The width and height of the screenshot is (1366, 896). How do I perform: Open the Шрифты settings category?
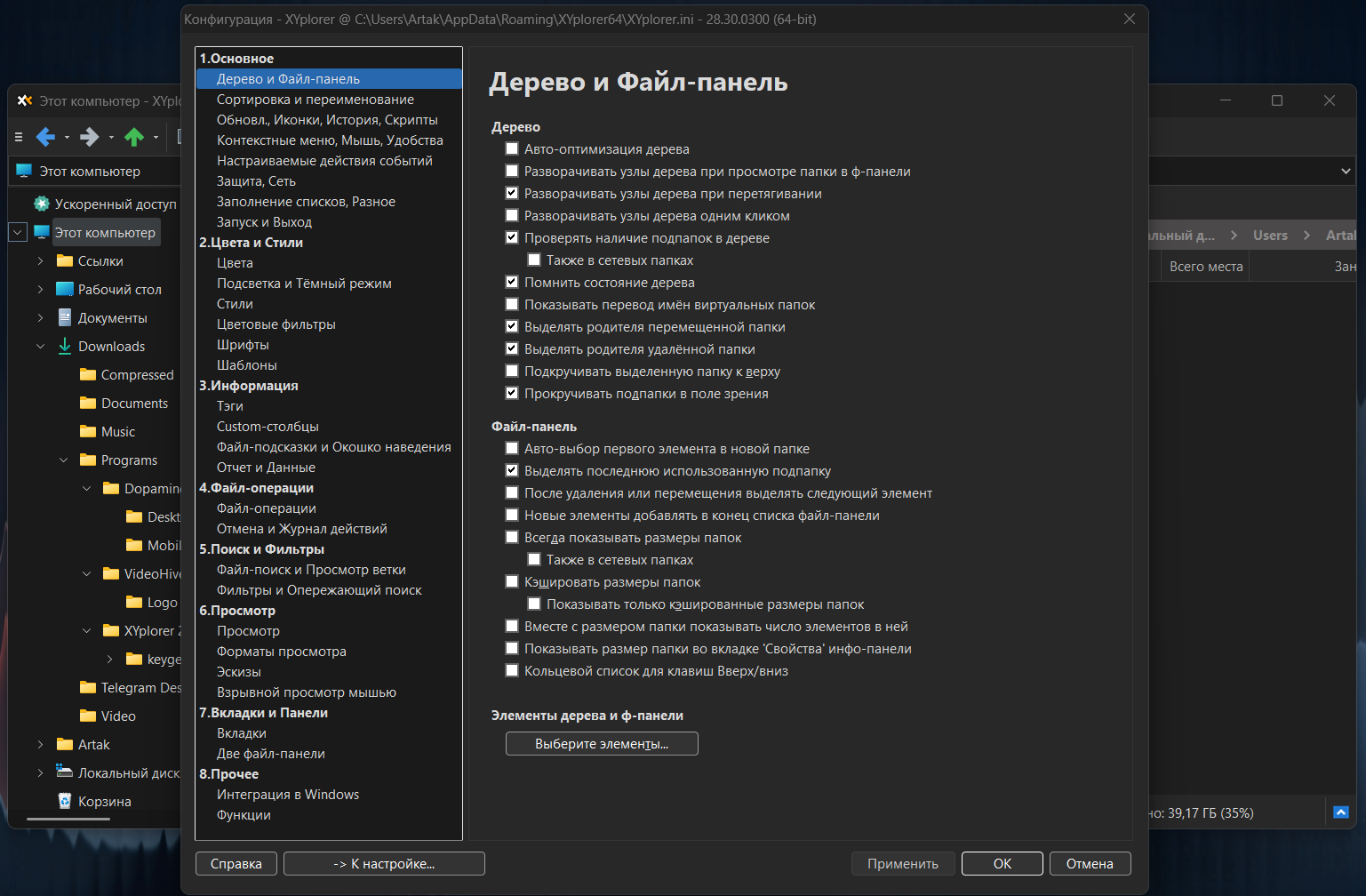pos(243,345)
